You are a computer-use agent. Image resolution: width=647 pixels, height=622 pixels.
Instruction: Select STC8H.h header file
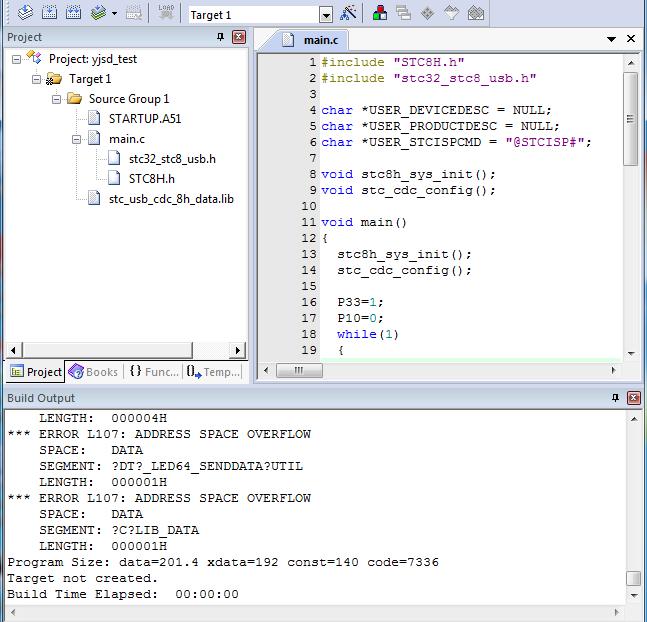pos(151,179)
